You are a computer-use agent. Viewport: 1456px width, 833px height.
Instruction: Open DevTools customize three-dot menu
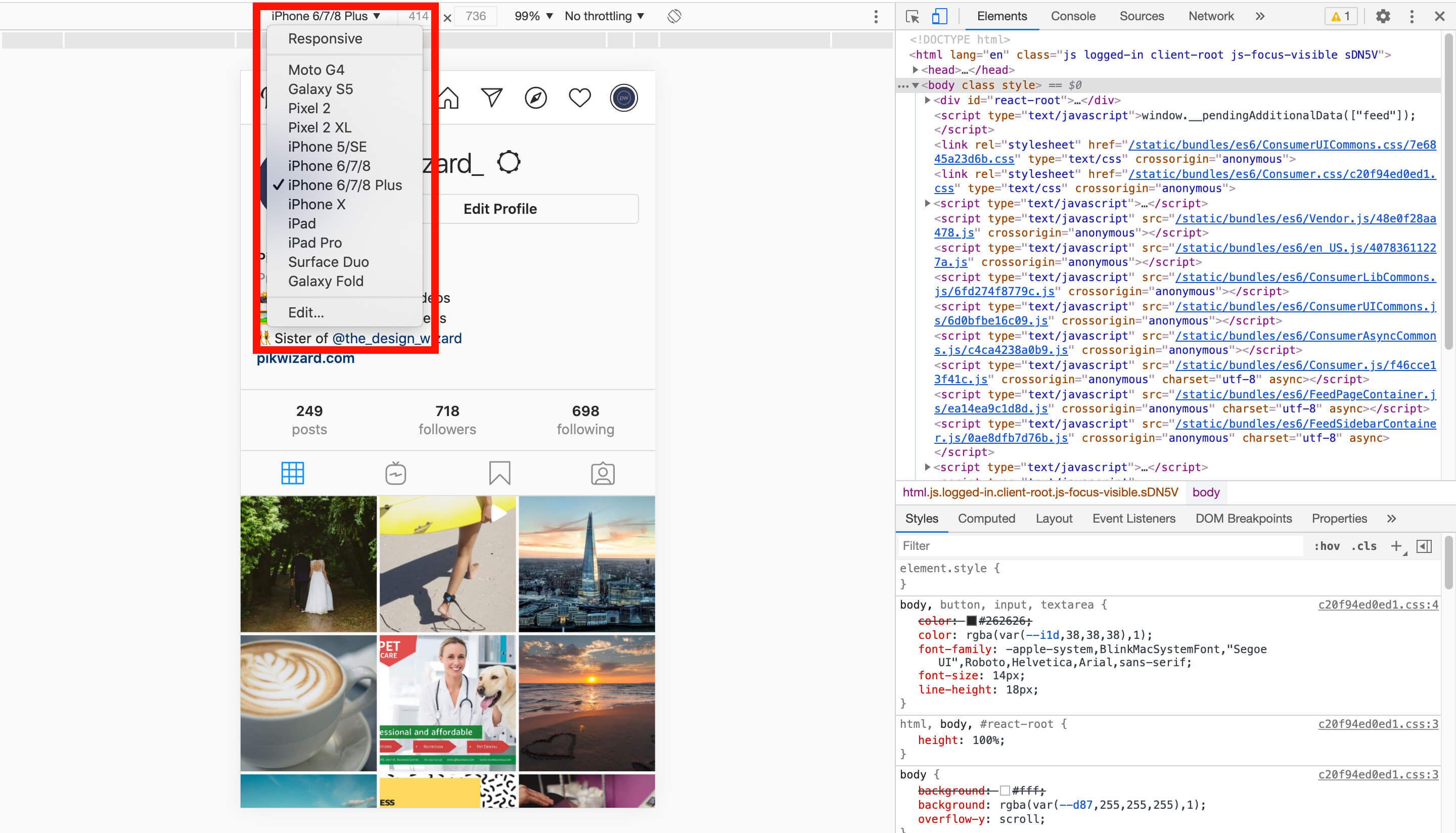(1412, 16)
